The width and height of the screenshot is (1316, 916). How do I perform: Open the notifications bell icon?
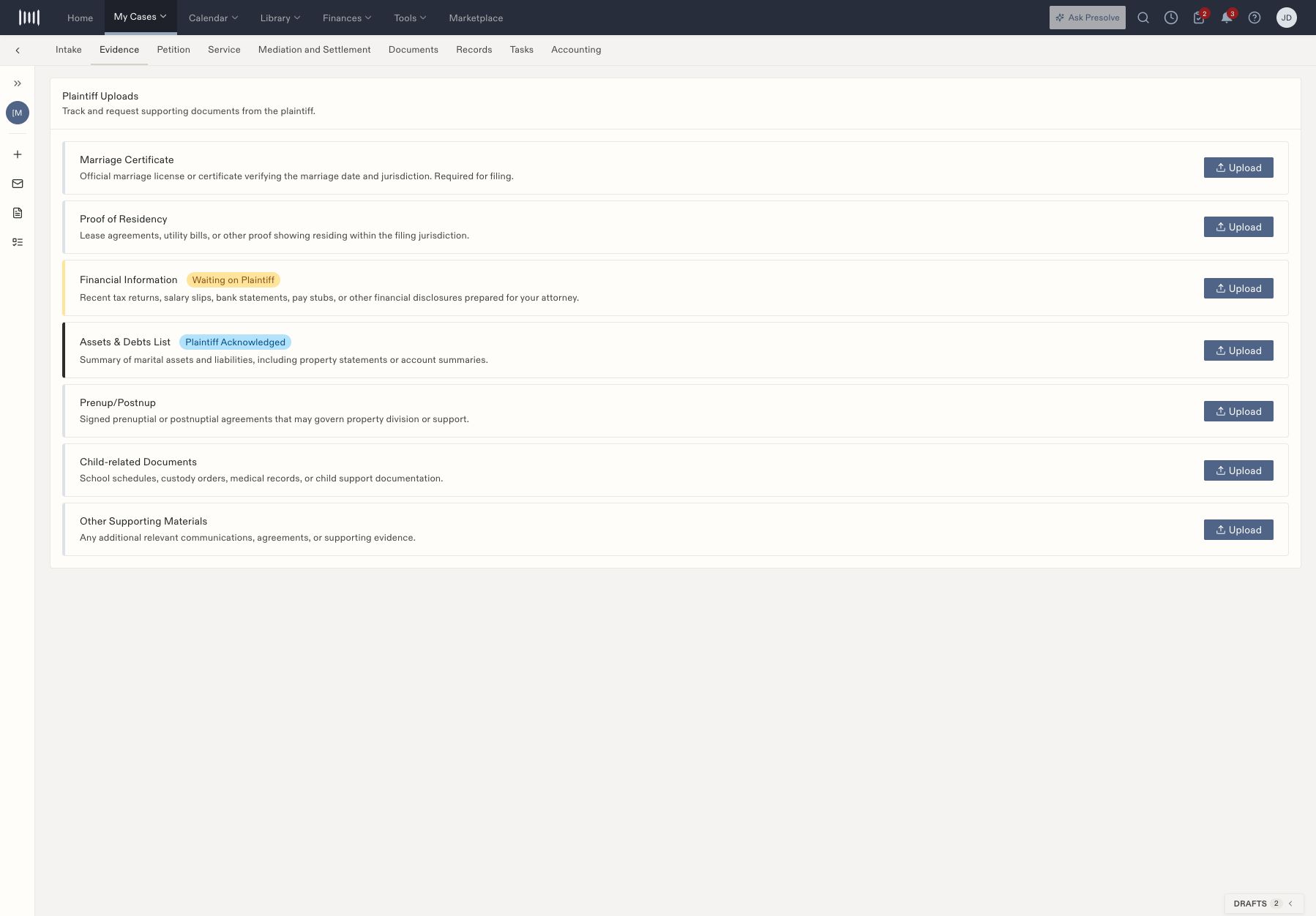[x=1227, y=18]
